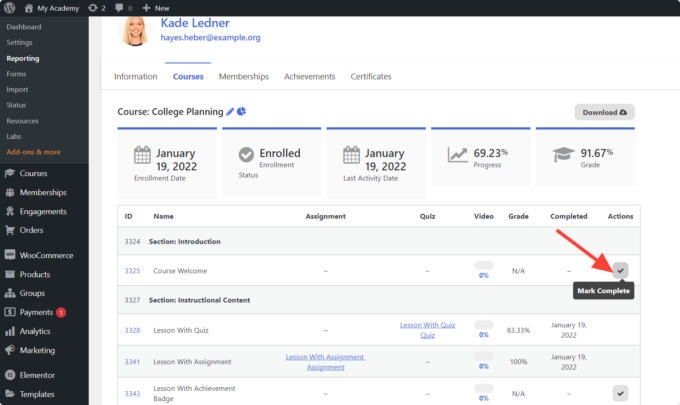This screenshot has width=680, height=405.
Task: Click the pie chart icon beside College Planning
Action: tap(242, 112)
